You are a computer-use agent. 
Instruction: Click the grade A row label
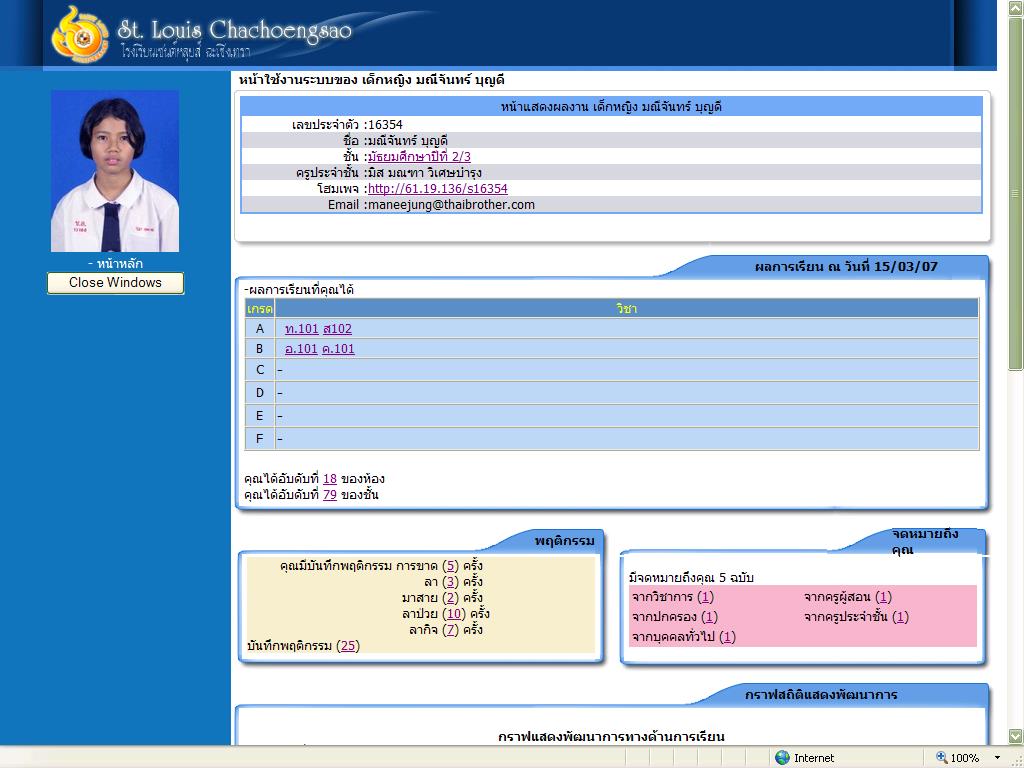point(259,329)
